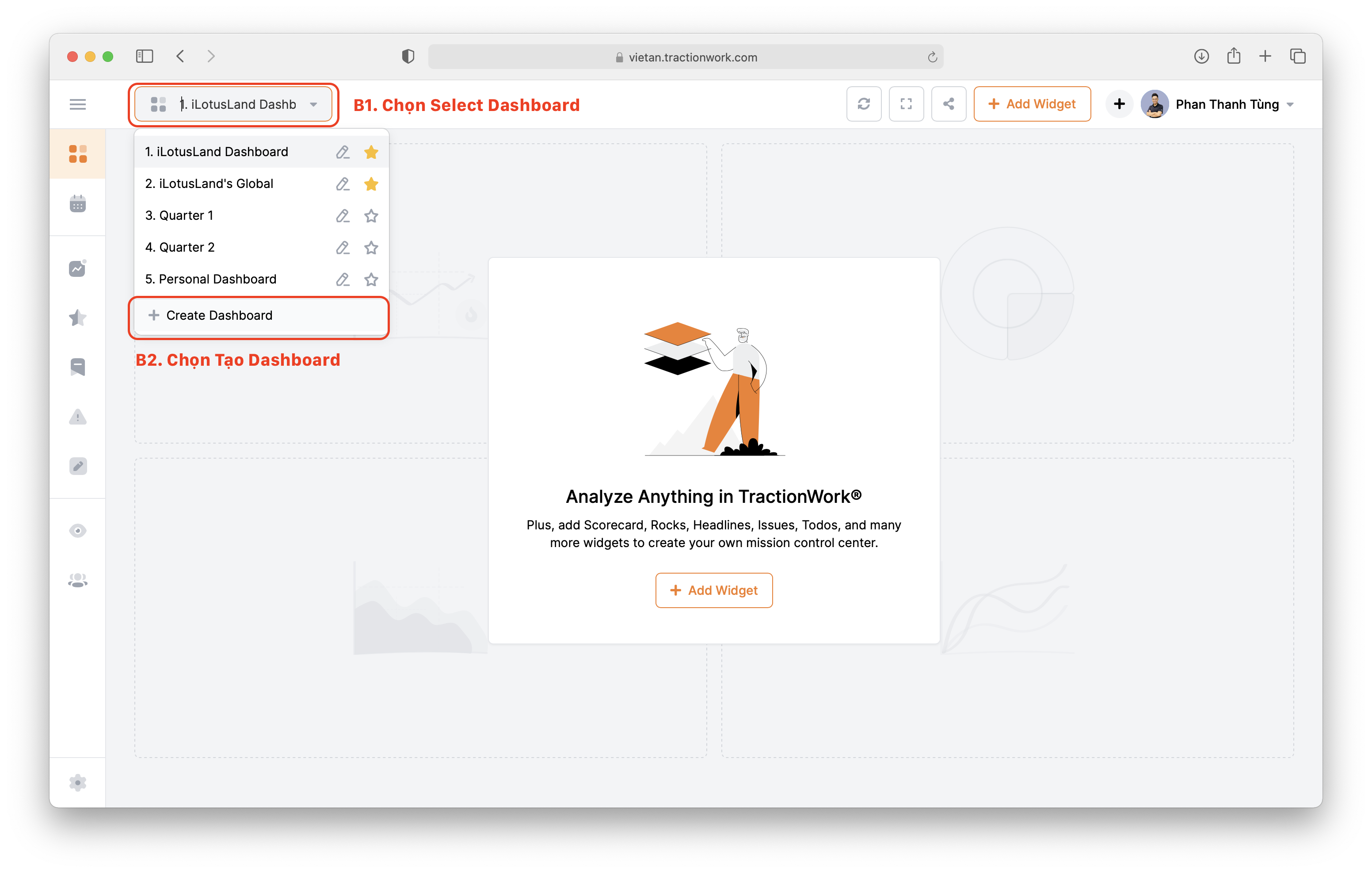1372x873 pixels.
Task: Star the Personal Dashboard entry
Action: [x=371, y=280]
